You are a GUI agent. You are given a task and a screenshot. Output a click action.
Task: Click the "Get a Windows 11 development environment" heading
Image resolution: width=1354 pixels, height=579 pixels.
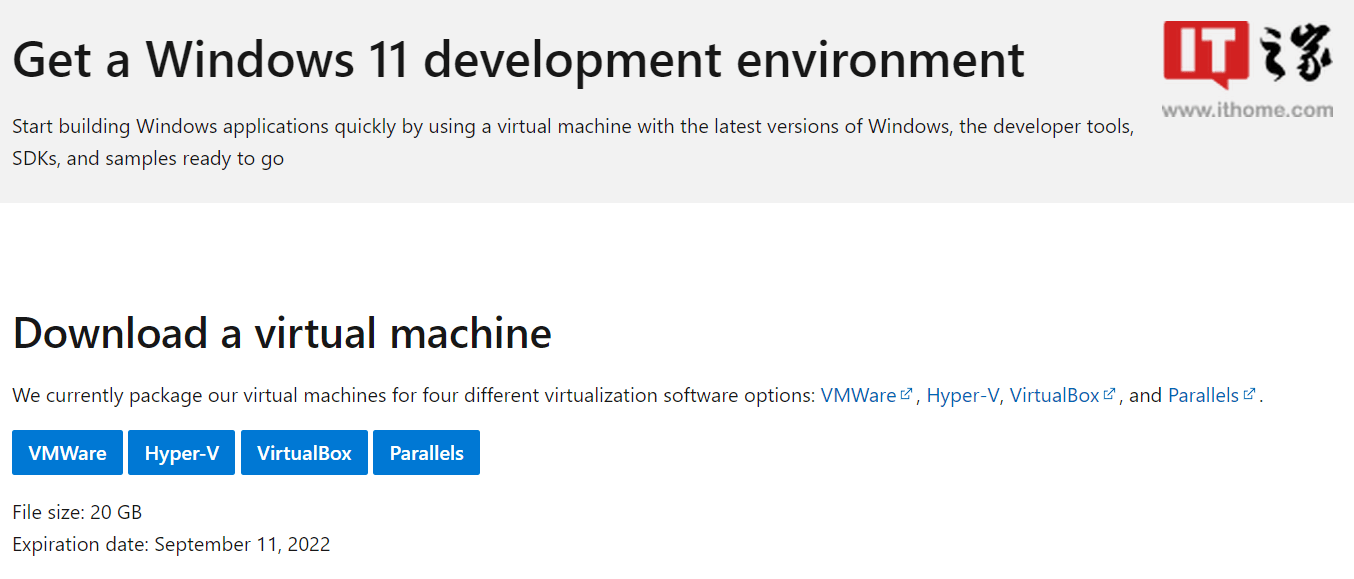tap(518, 60)
